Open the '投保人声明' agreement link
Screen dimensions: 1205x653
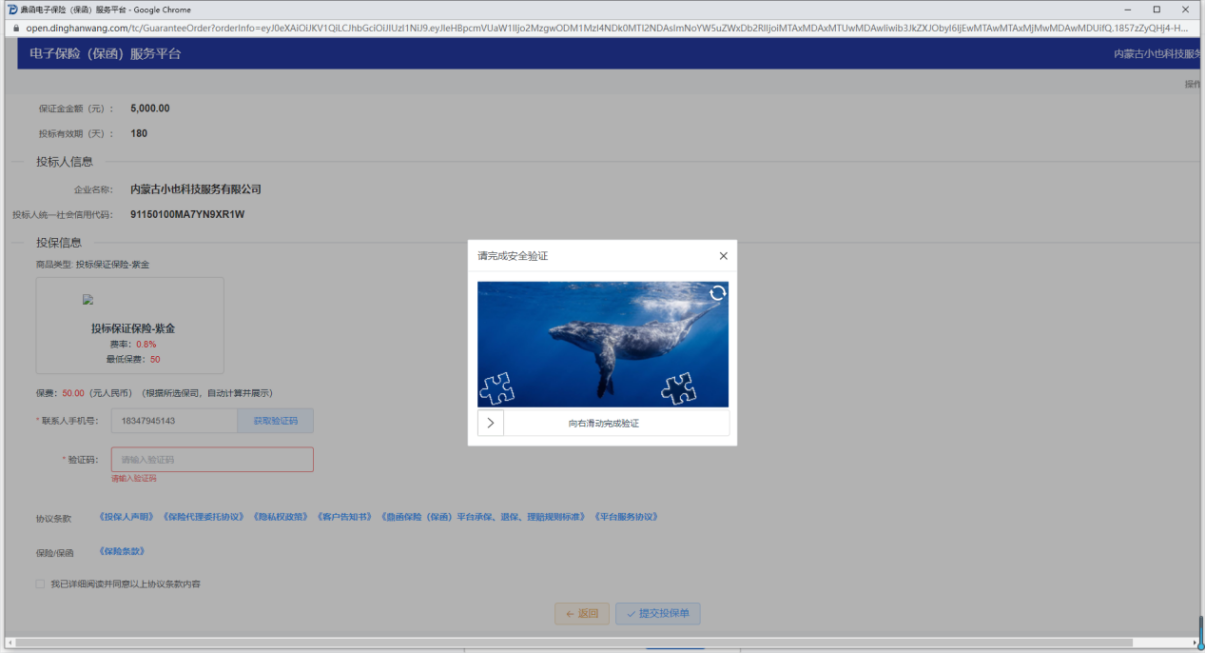pyautogui.click(x=127, y=517)
